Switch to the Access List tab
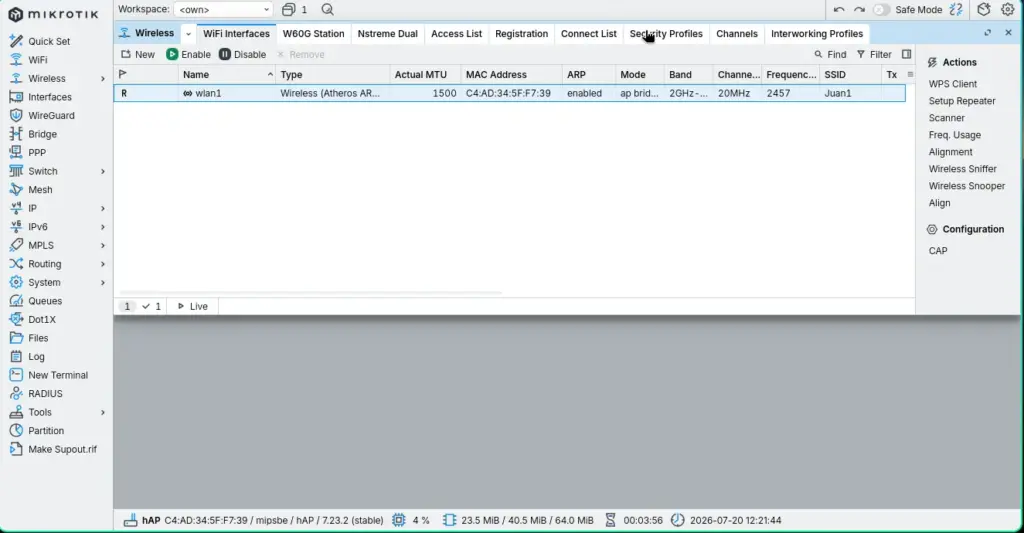Image resolution: width=1024 pixels, height=533 pixels. [x=456, y=34]
